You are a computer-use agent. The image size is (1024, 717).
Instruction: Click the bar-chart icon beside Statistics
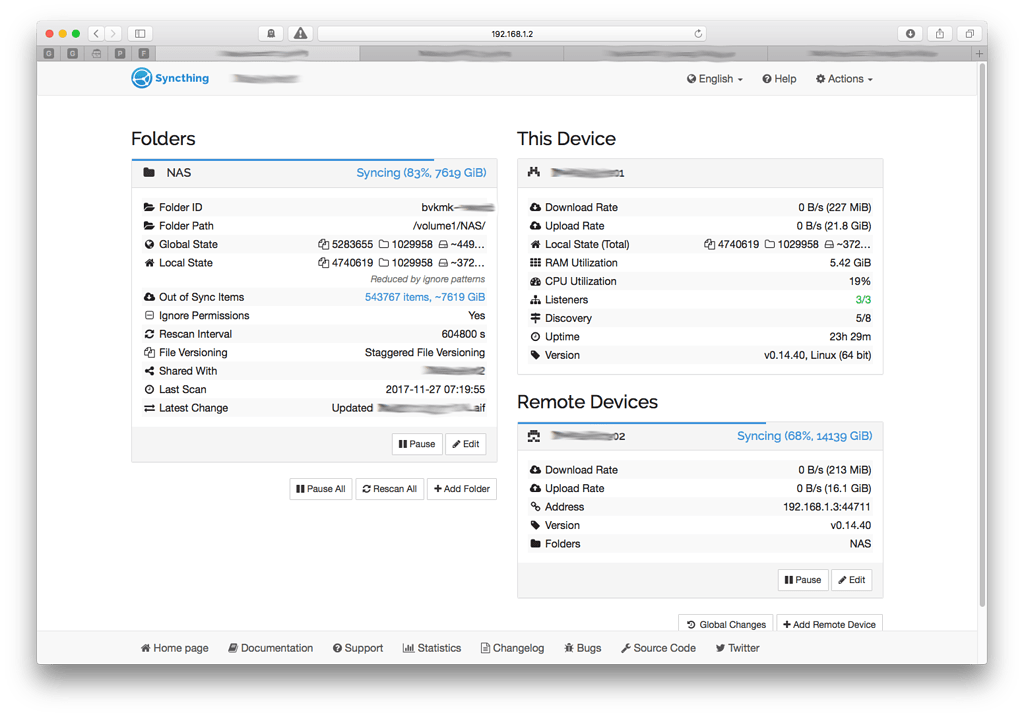pos(409,647)
